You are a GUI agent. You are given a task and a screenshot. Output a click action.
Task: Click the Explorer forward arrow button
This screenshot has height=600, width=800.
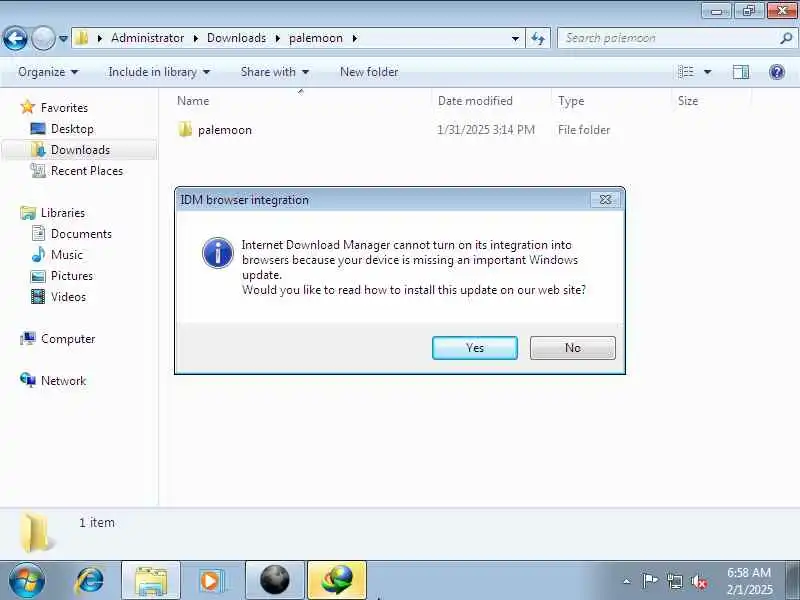43,38
